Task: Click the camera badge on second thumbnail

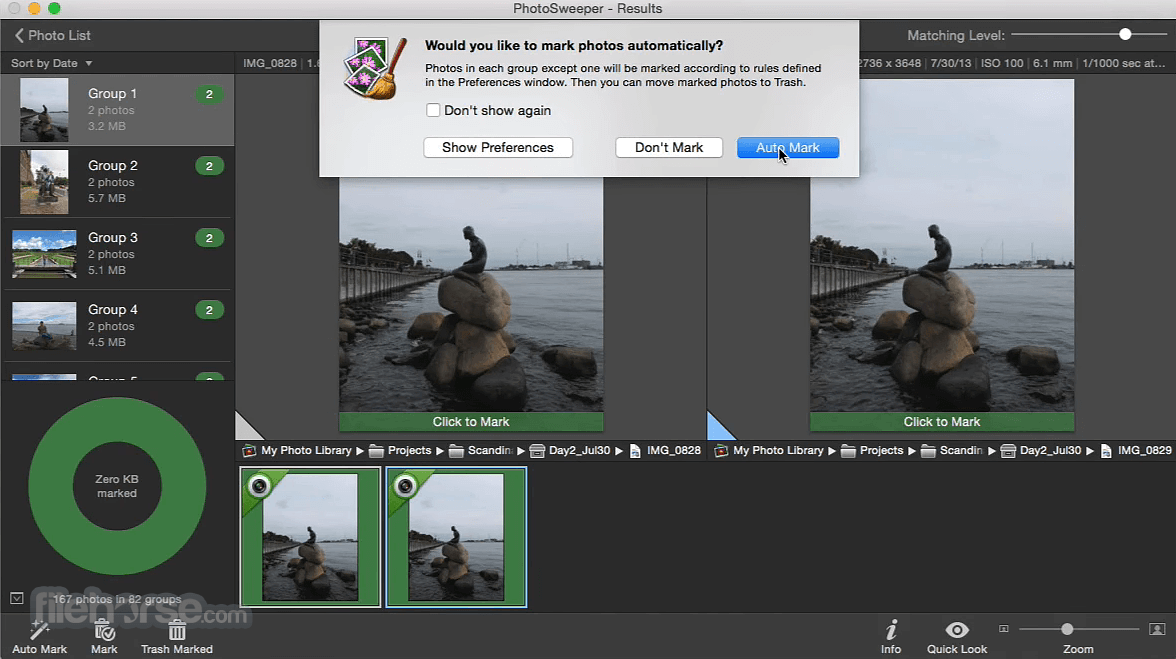Action: (405, 486)
